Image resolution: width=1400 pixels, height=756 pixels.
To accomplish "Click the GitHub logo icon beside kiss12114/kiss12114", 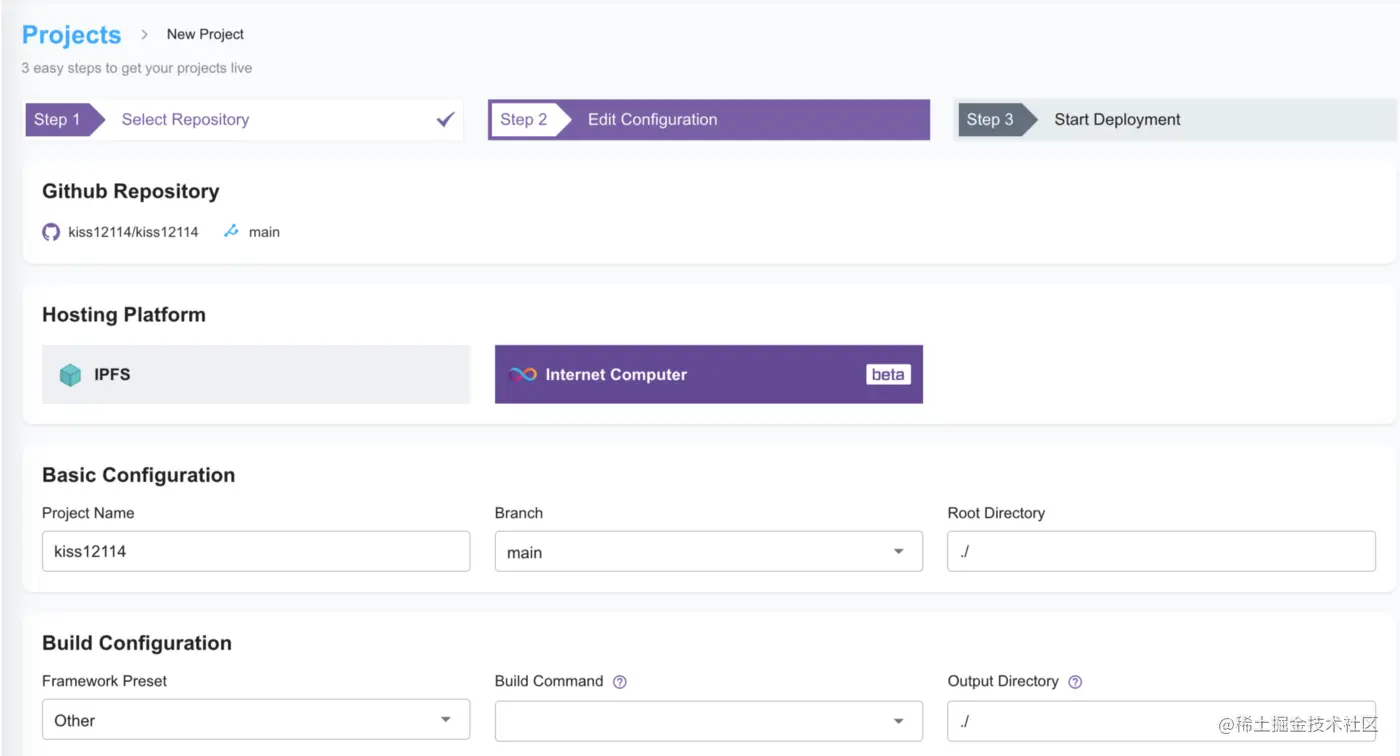I will click(x=51, y=232).
